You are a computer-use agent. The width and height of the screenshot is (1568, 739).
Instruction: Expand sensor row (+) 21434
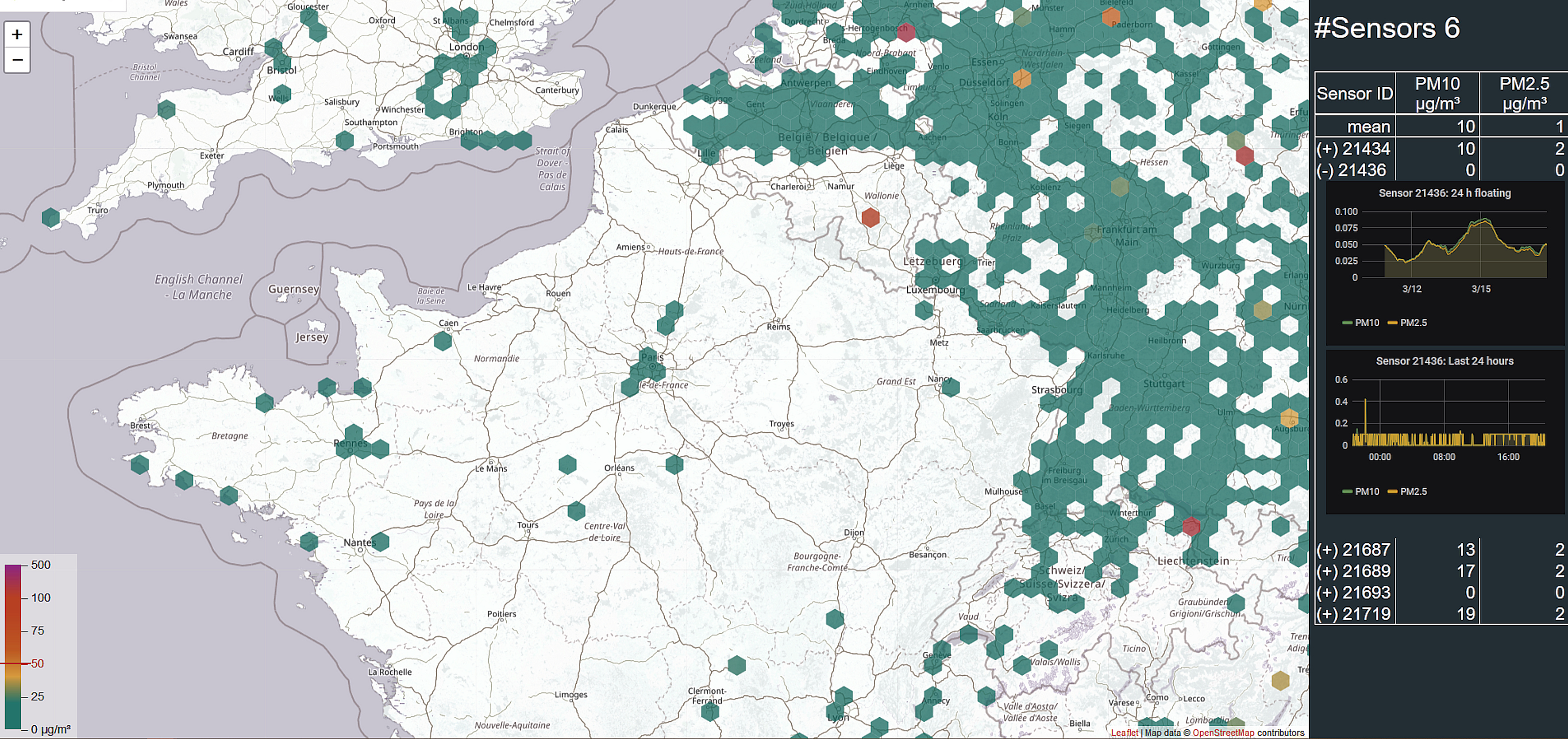point(1354,149)
